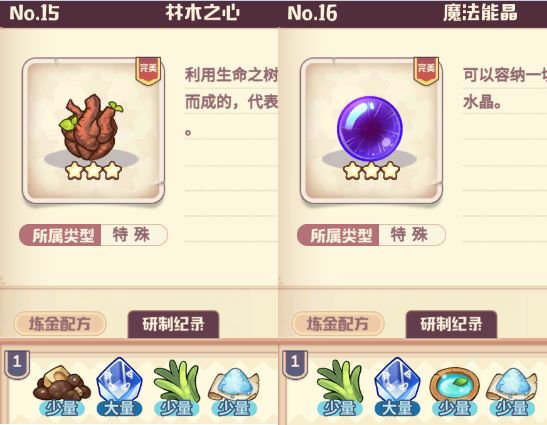
Task: Switch to 炼金配方 tab on No.16 page
Action: pyautogui.click(x=338, y=324)
